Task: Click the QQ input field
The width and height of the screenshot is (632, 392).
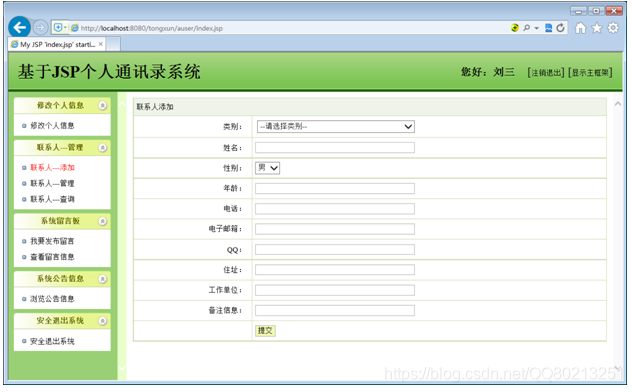Action: 335,250
